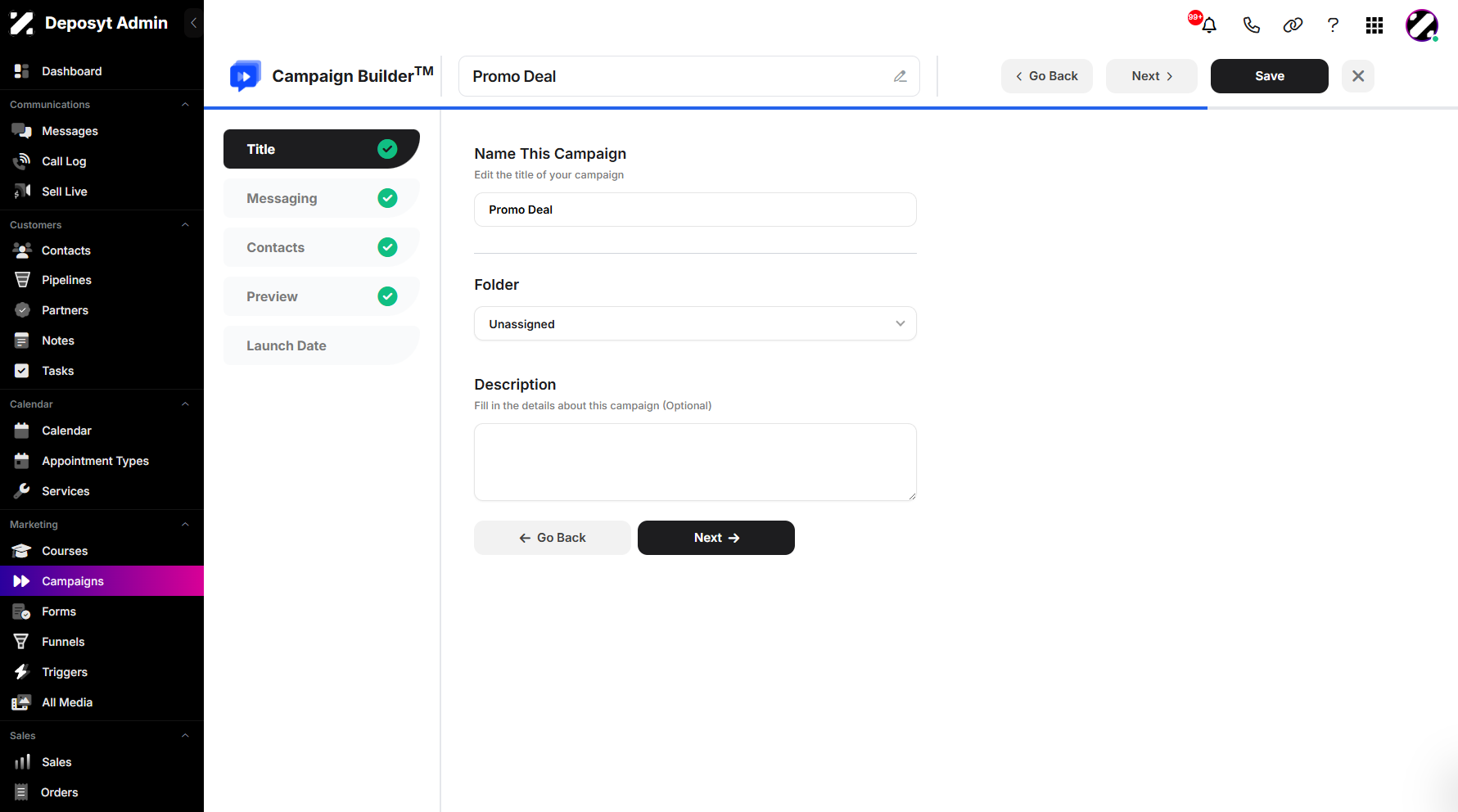Click the top Go Back button

(1046, 76)
